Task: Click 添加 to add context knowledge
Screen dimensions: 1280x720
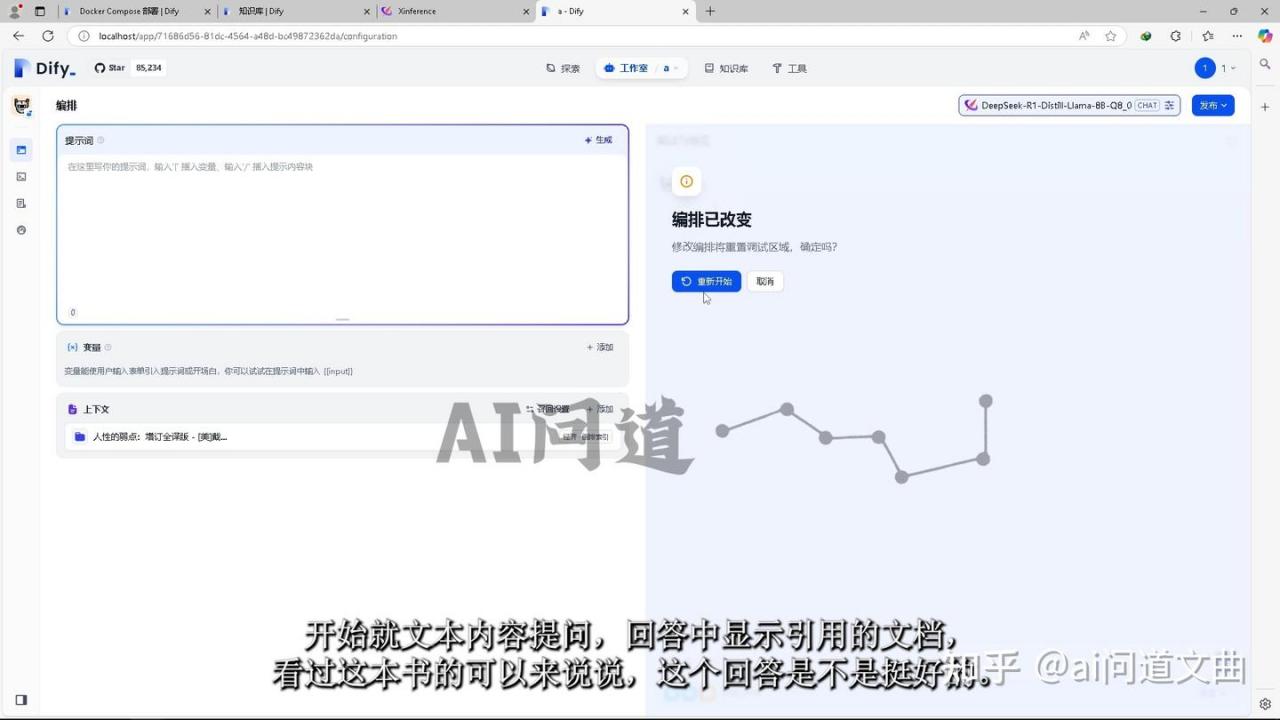Action: point(600,409)
